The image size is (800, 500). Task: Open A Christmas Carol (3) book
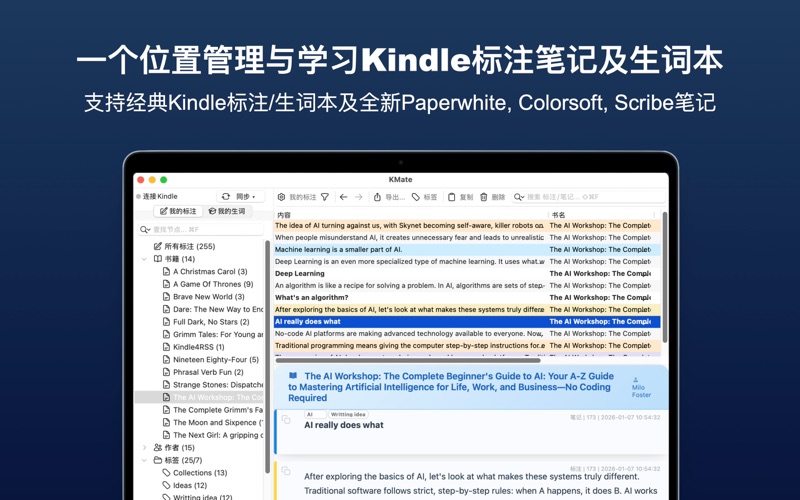click(205, 271)
